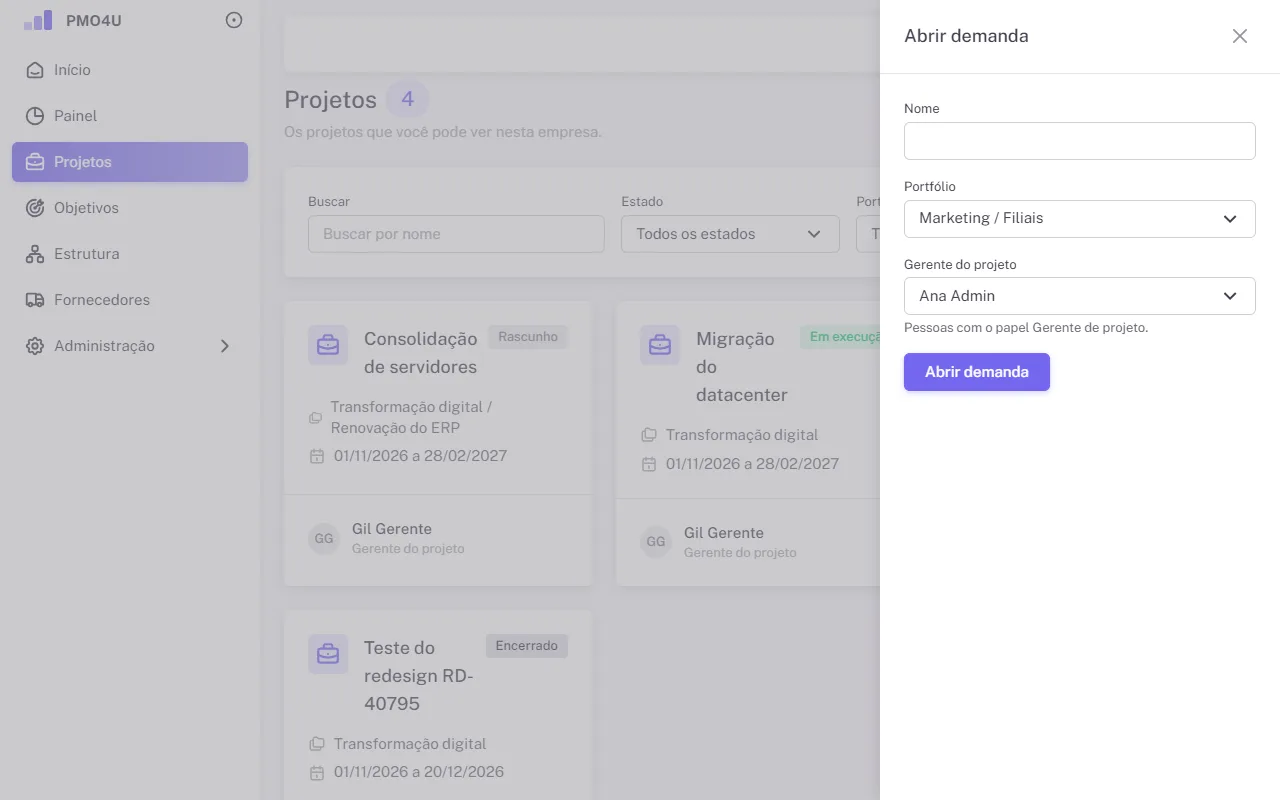
Task: Close the Abrir demanda panel
Action: click(1240, 36)
